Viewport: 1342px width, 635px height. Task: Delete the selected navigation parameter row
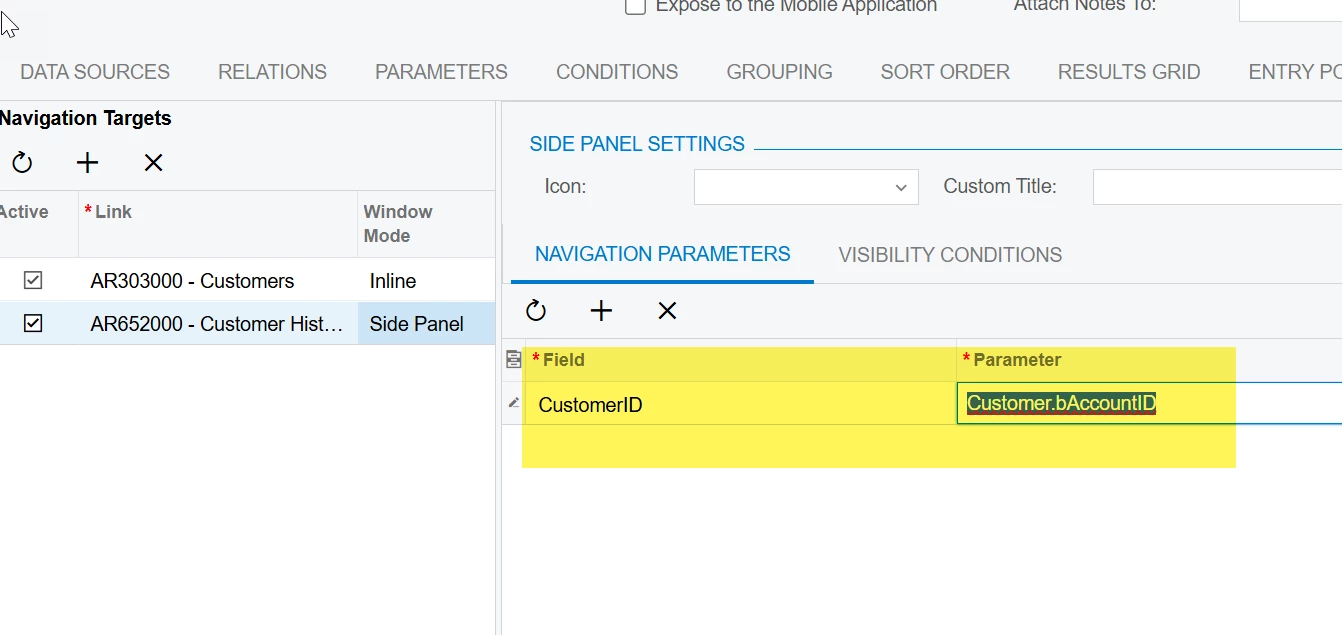667,311
